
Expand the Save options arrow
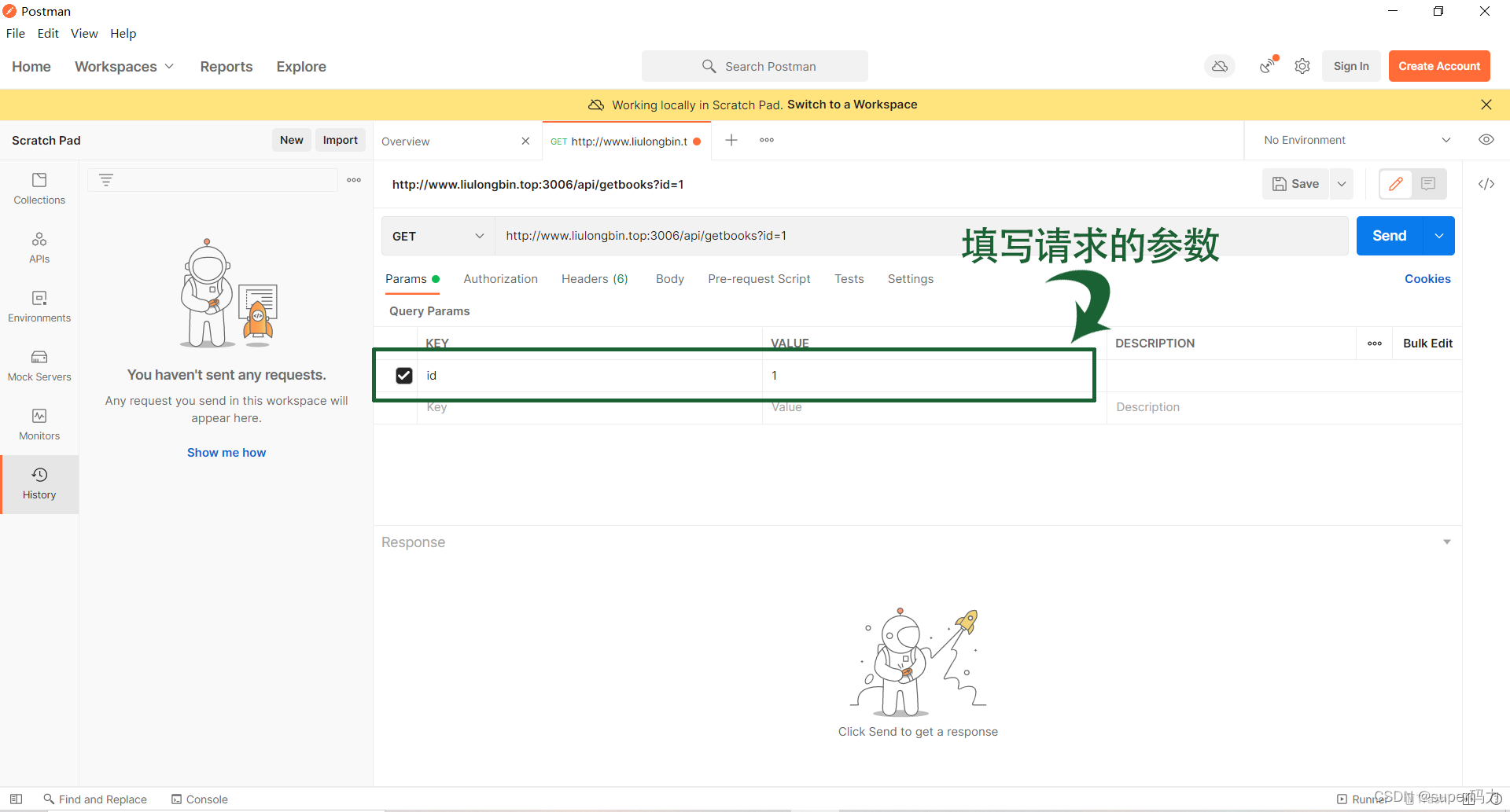coord(1342,184)
